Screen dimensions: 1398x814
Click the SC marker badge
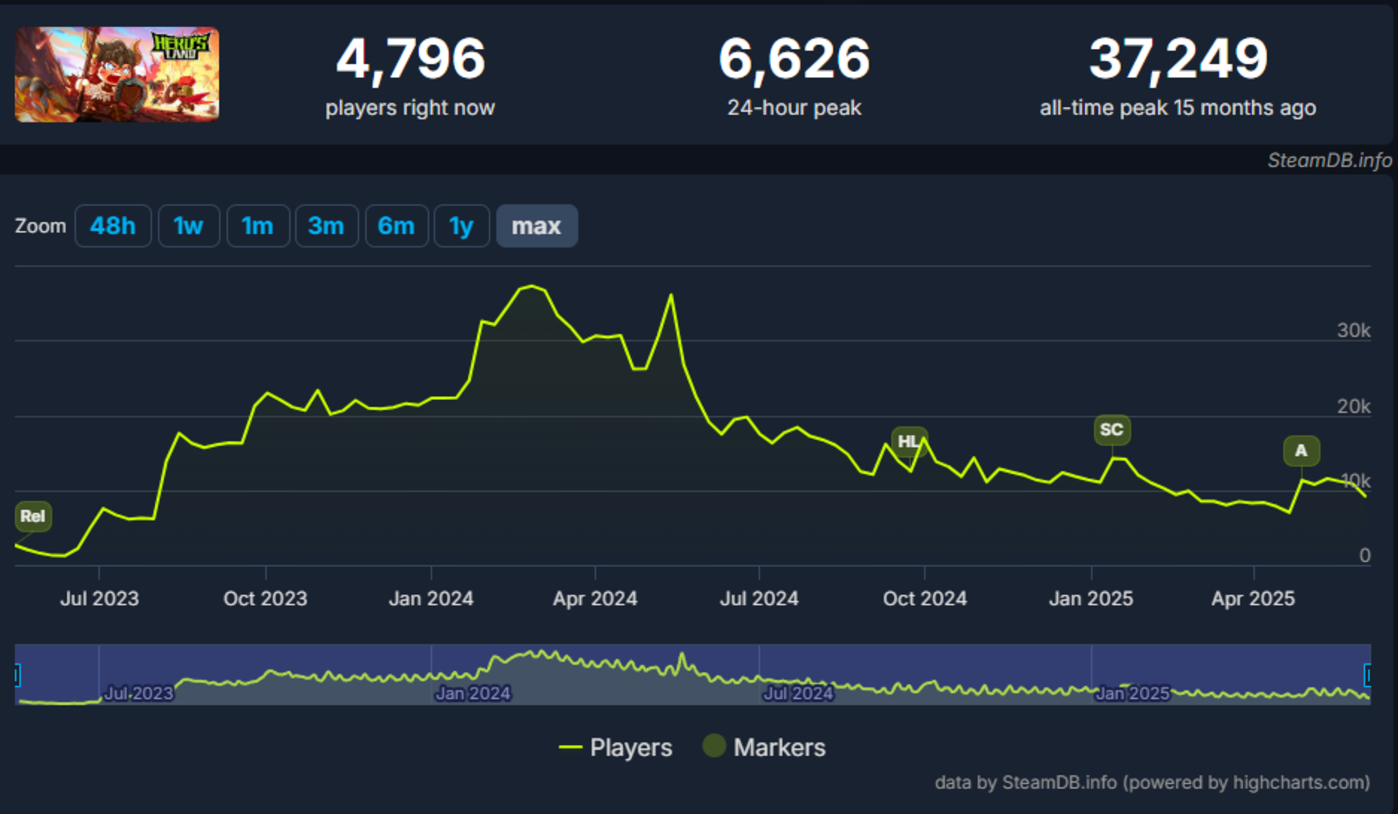[1111, 430]
